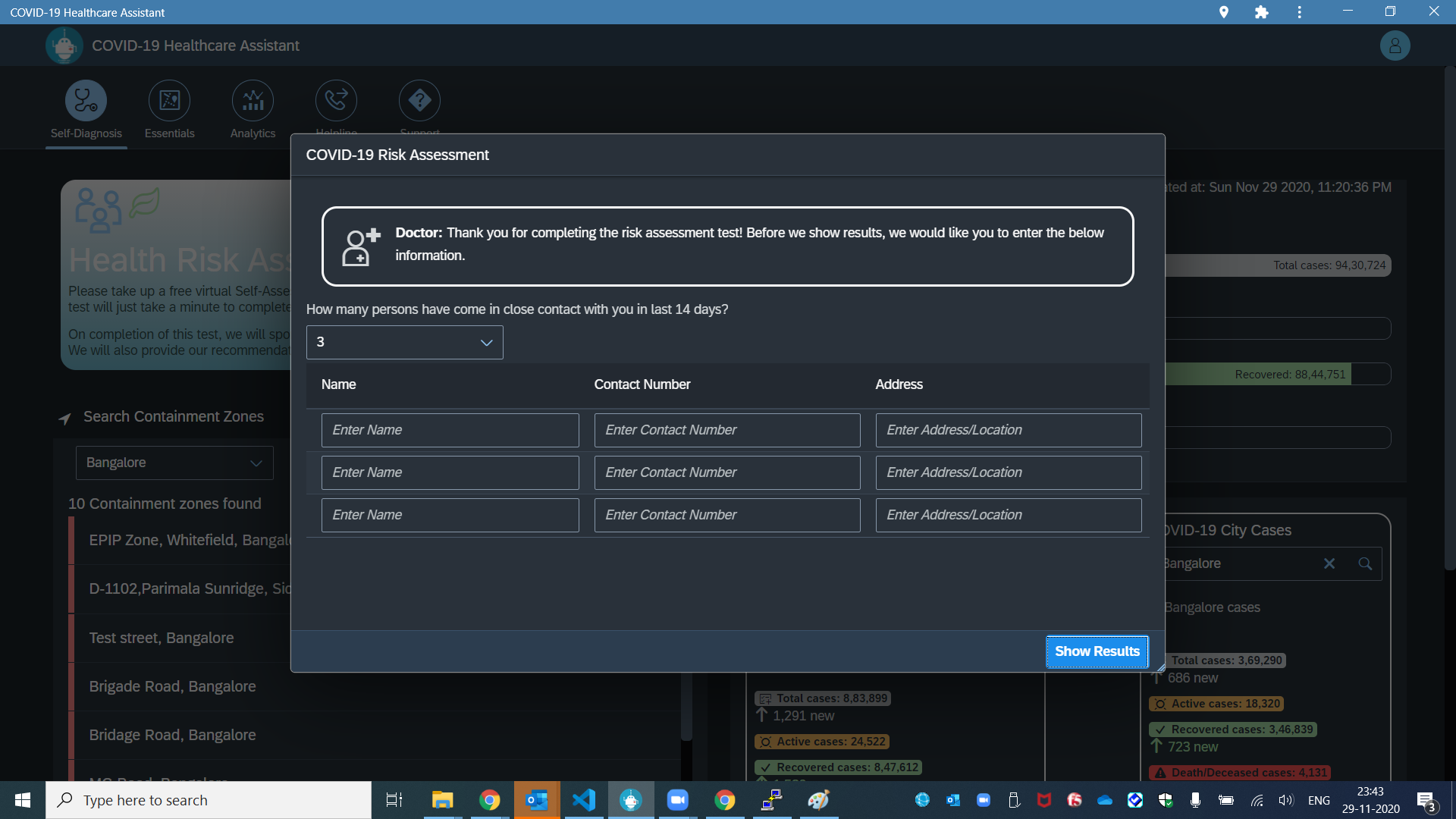Click the volume speaker tray icon

(x=1285, y=801)
